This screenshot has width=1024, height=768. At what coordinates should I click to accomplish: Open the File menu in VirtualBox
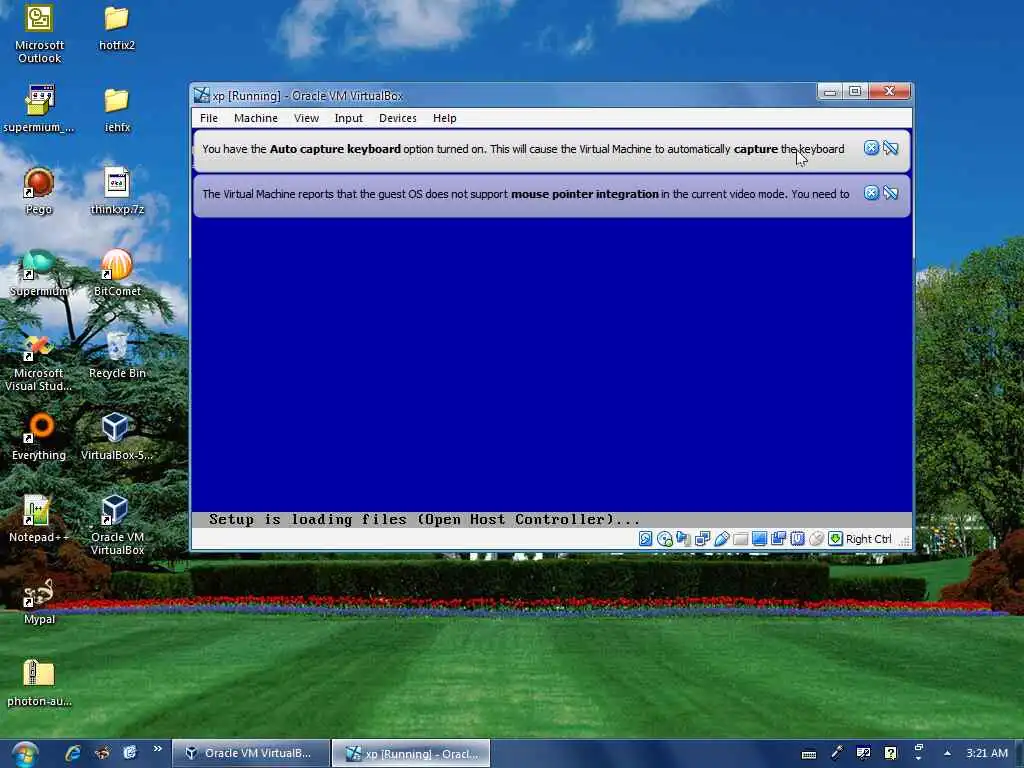point(209,118)
